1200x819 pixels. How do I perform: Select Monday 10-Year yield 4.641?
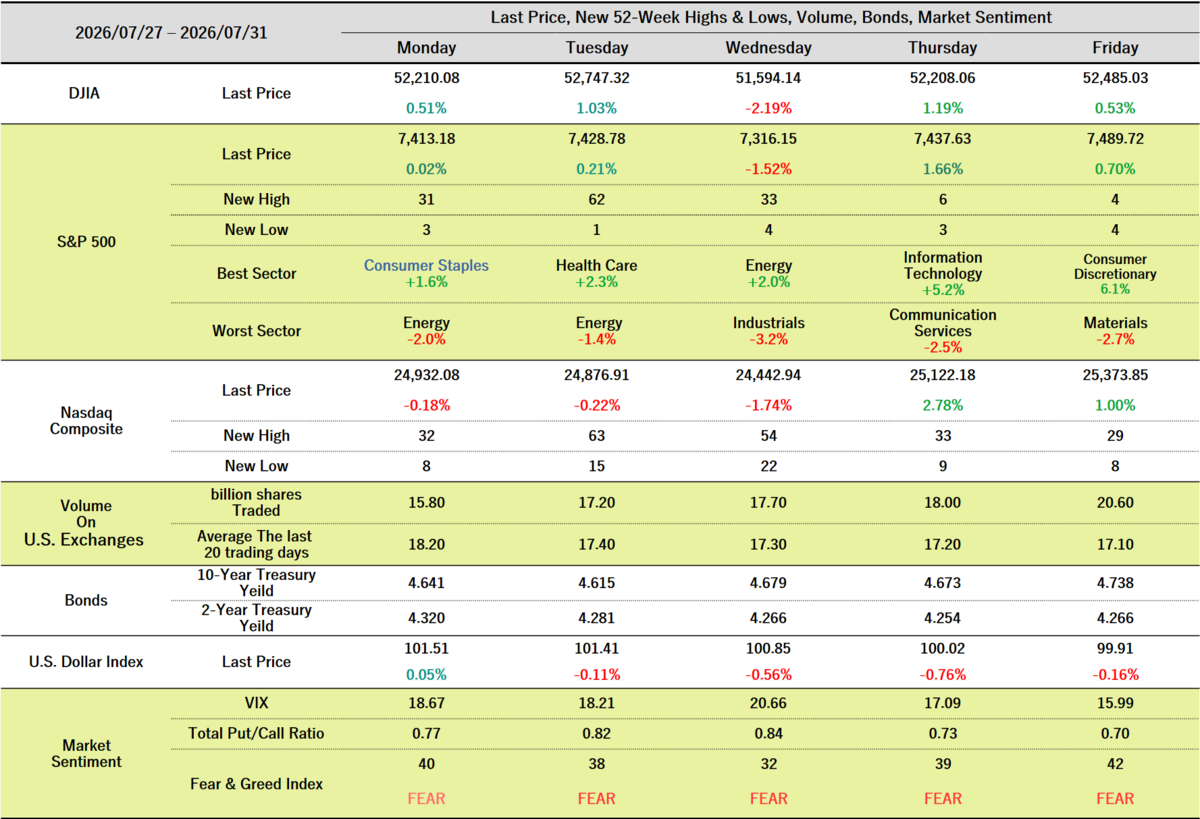[427, 583]
